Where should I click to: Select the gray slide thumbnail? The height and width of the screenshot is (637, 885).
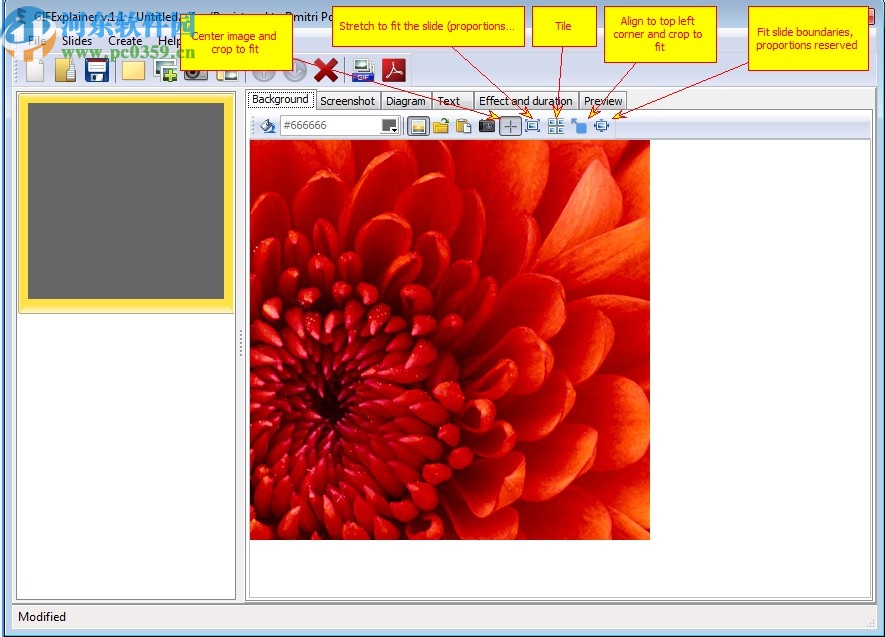(126, 201)
